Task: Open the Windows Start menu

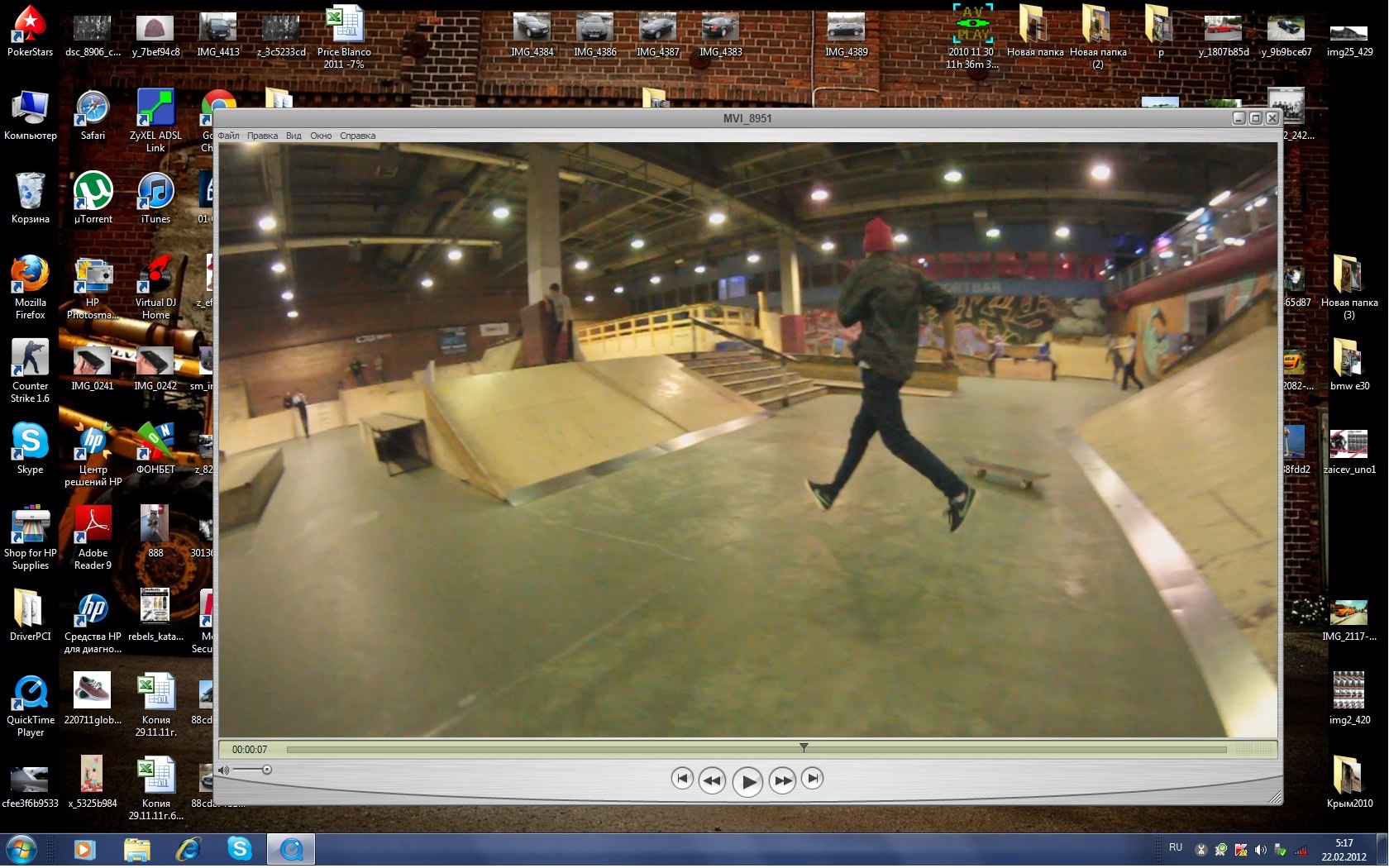Action: coord(21,850)
